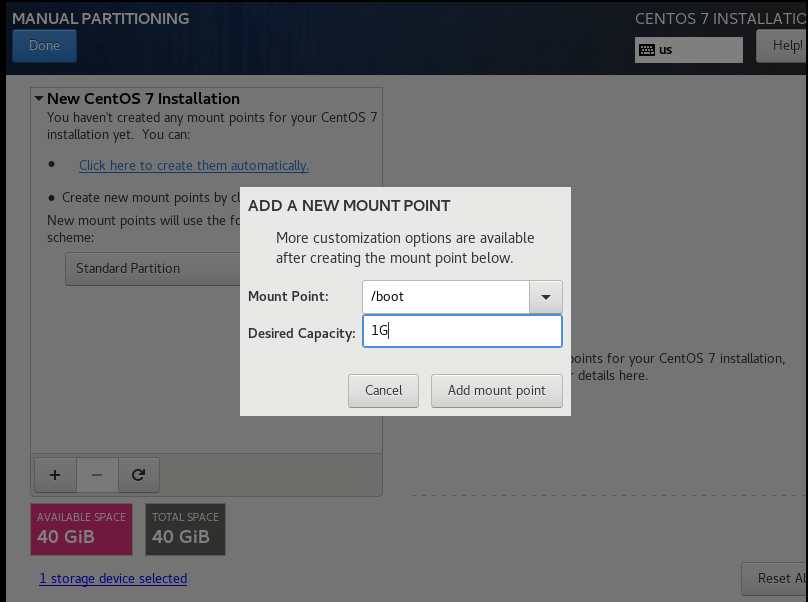Screen dimensions: 808x602
Task: Open the Standard Partition scheme dropdown
Action: pyautogui.click(x=153, y=269)
